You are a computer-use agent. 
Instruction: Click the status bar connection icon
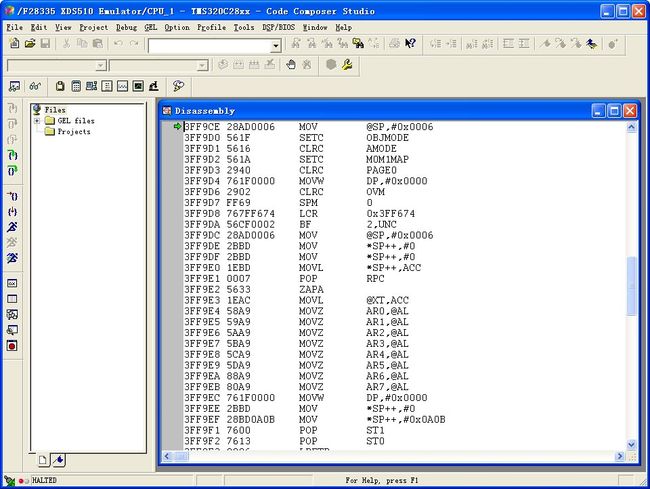9,480
